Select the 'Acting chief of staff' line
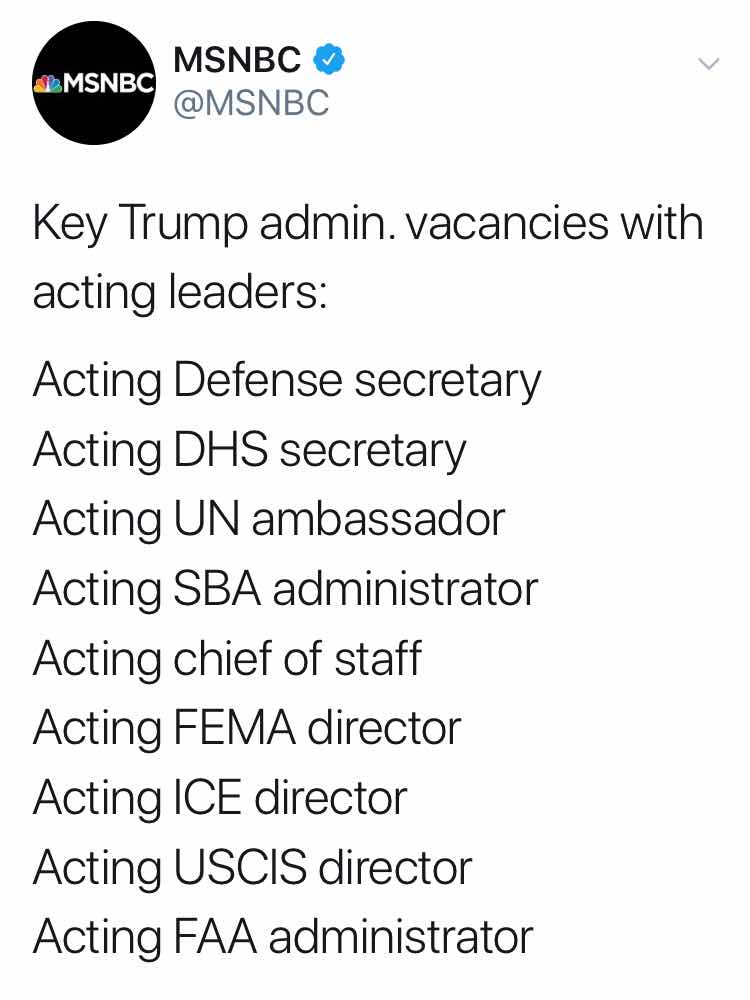Screen dimensions: 750x1000 click(x=227, y=659)
